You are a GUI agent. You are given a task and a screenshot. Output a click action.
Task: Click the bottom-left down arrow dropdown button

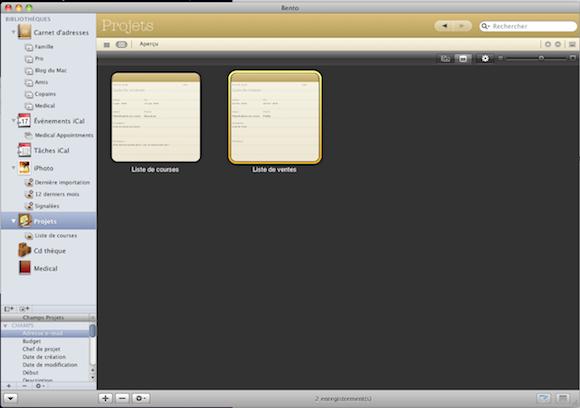pos(10,398)
